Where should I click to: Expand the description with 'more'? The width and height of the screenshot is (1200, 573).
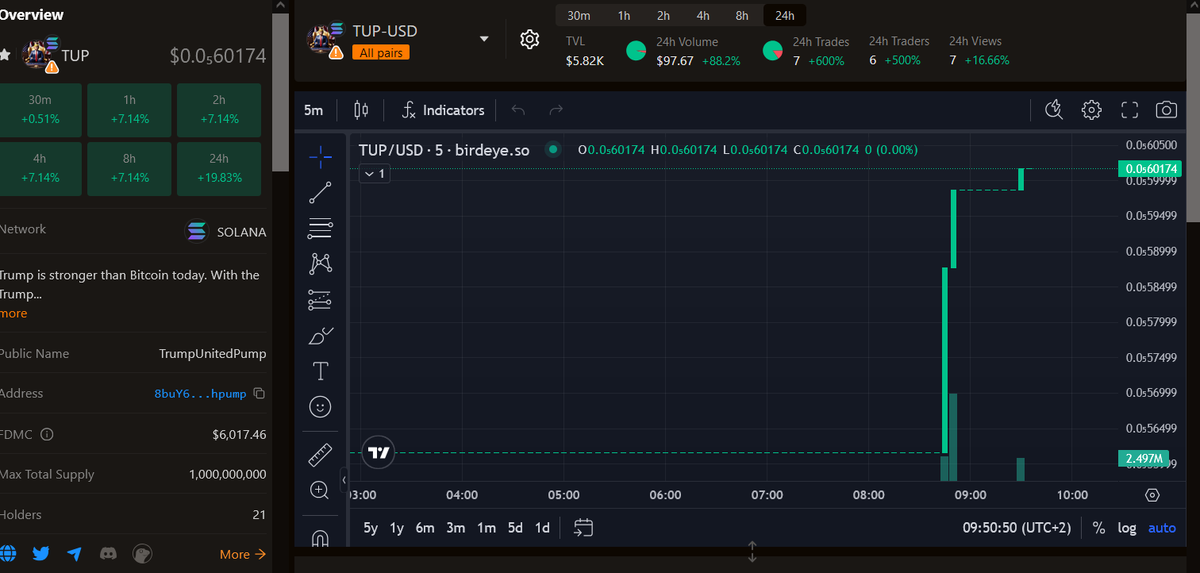click(14, 313)
